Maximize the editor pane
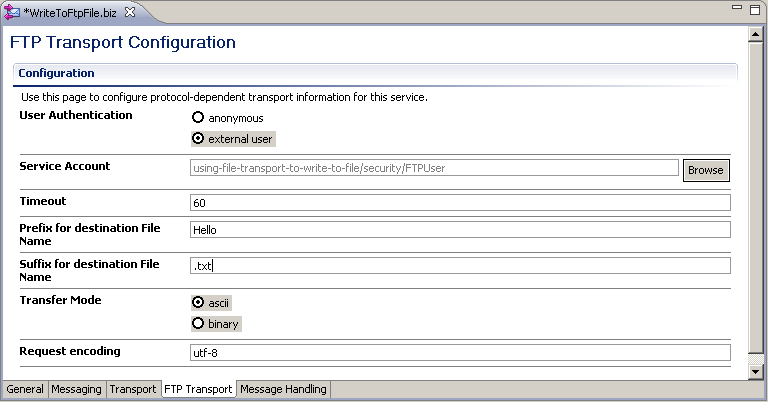The height and width of the screenshot is (402, 768). tap(756, 8)
